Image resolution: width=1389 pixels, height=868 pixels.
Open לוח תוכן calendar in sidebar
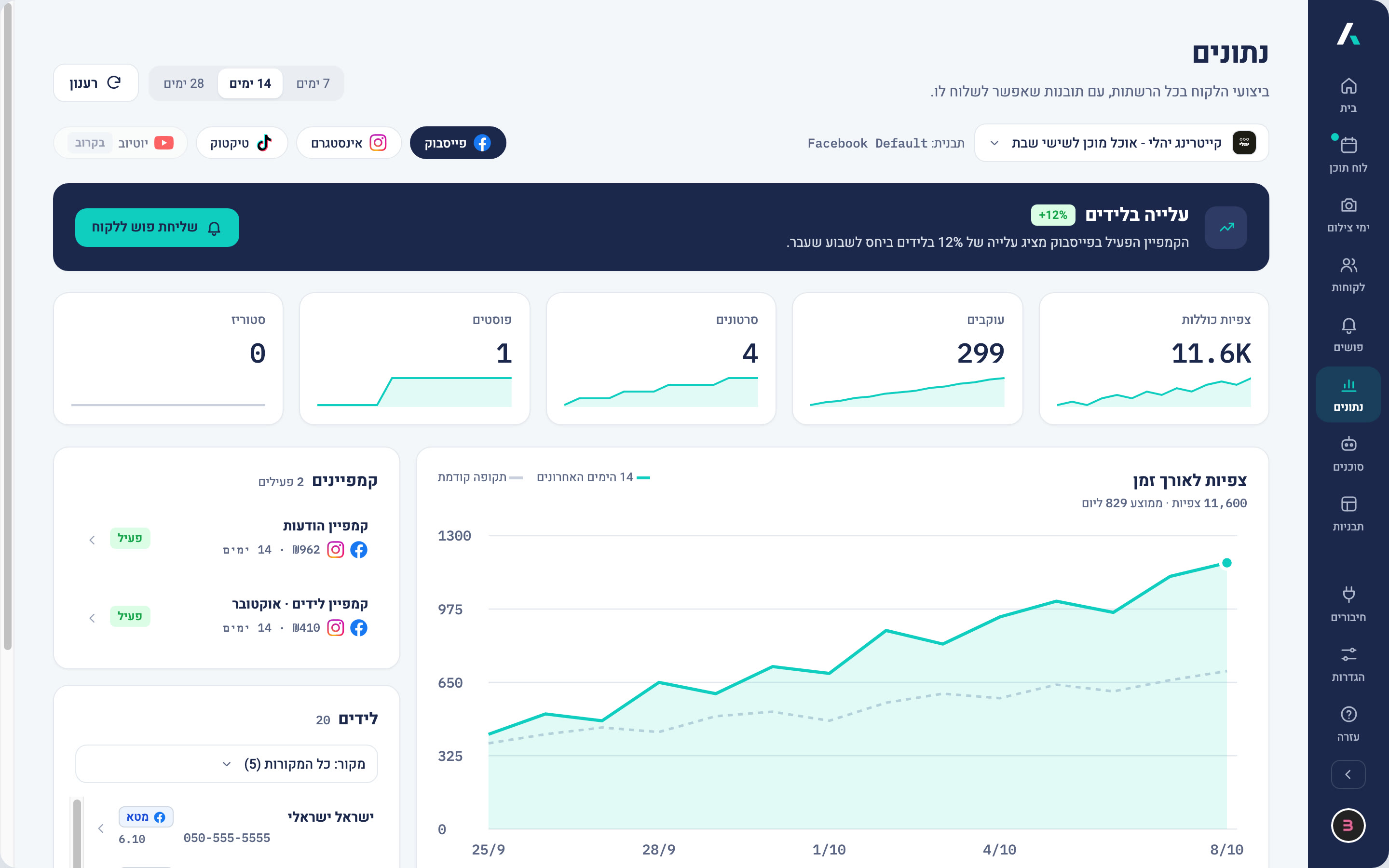tap(1348, 155)
